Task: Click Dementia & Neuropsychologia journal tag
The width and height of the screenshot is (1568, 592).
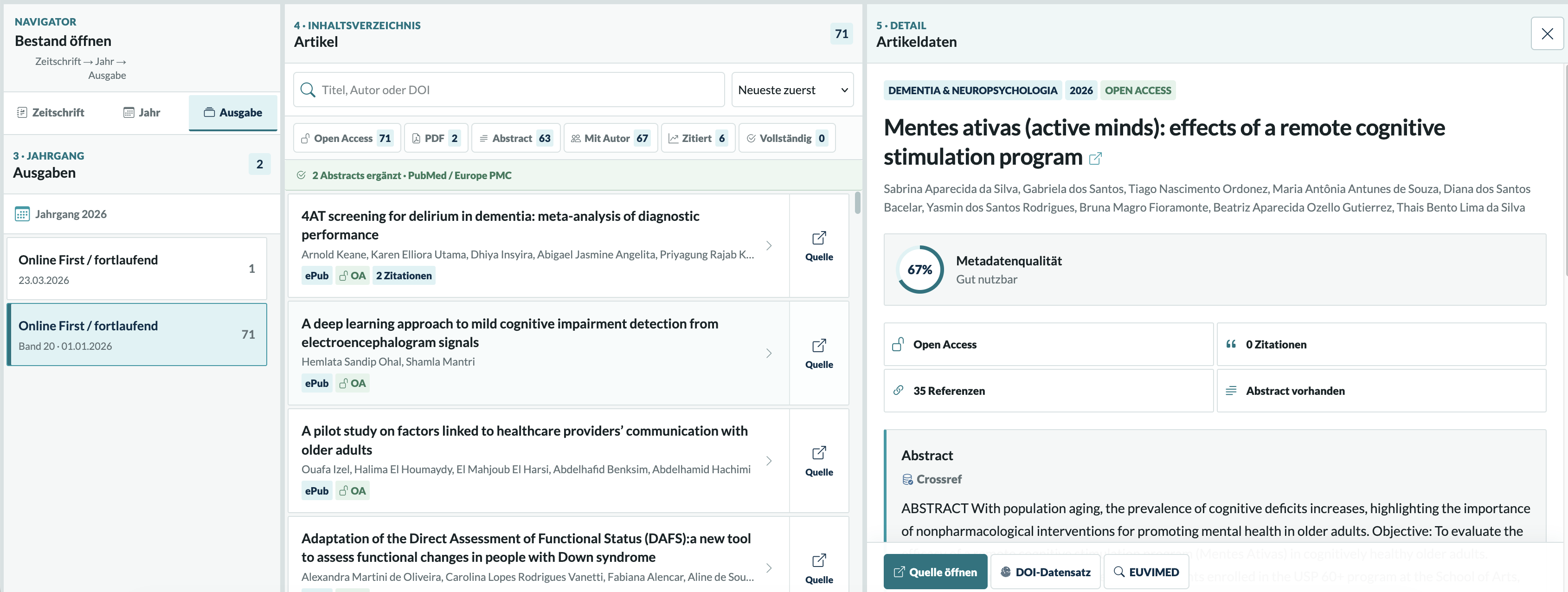Action: pyautogui.click(x=972, y=91)
